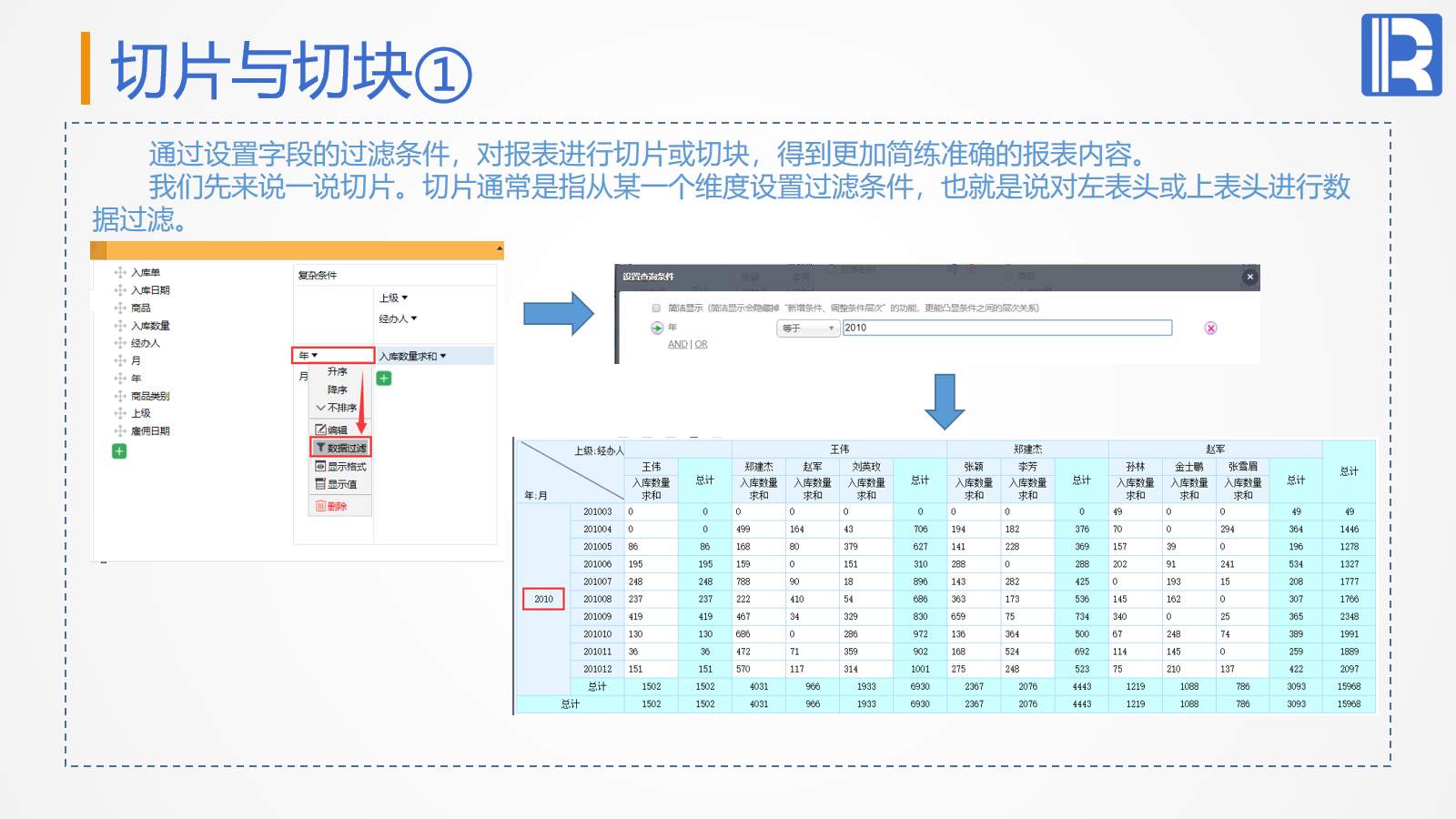
Task: Click move handle icon beside 雇佣日期 field
Action: pos(120,431)
